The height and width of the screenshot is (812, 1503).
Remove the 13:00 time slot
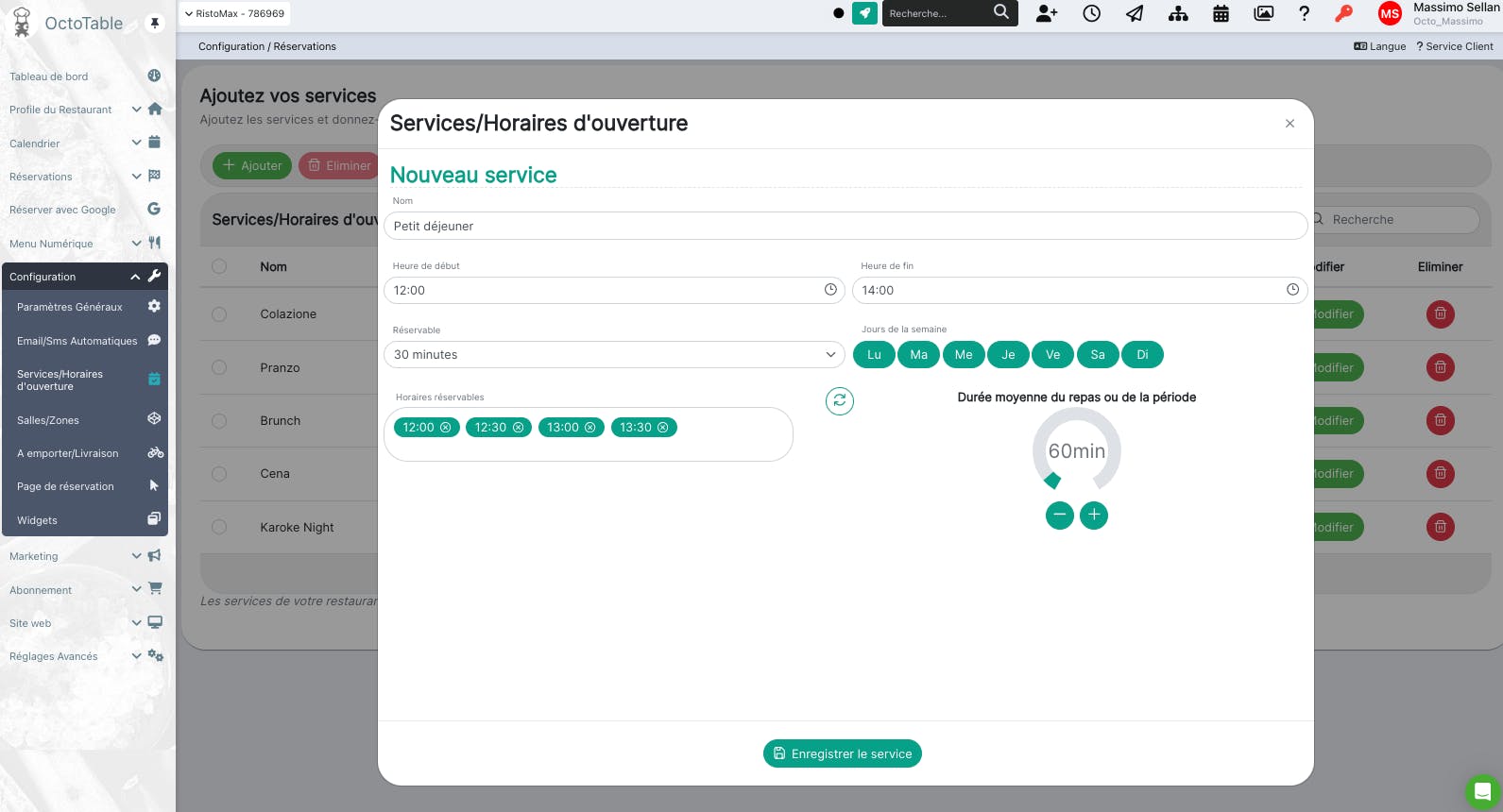point(590,428)
